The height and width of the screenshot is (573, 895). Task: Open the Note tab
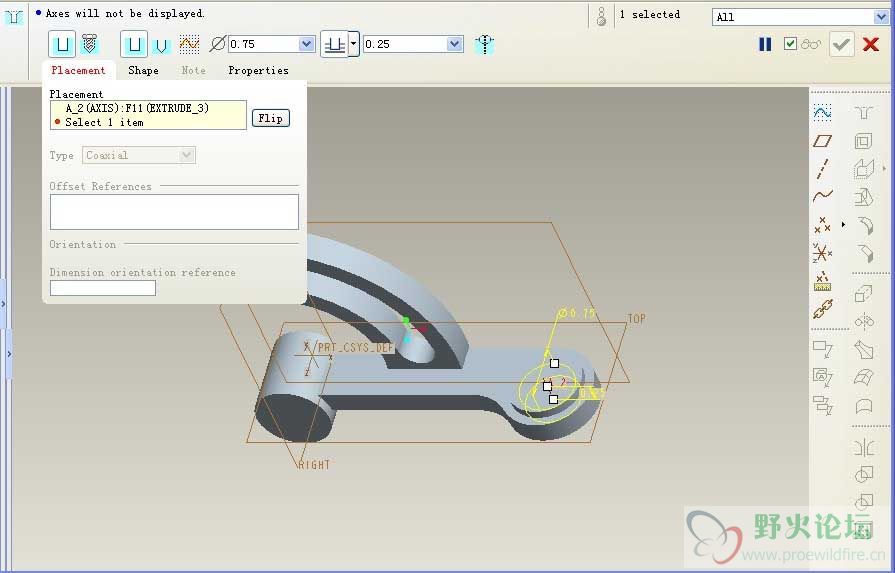(193, 70)
